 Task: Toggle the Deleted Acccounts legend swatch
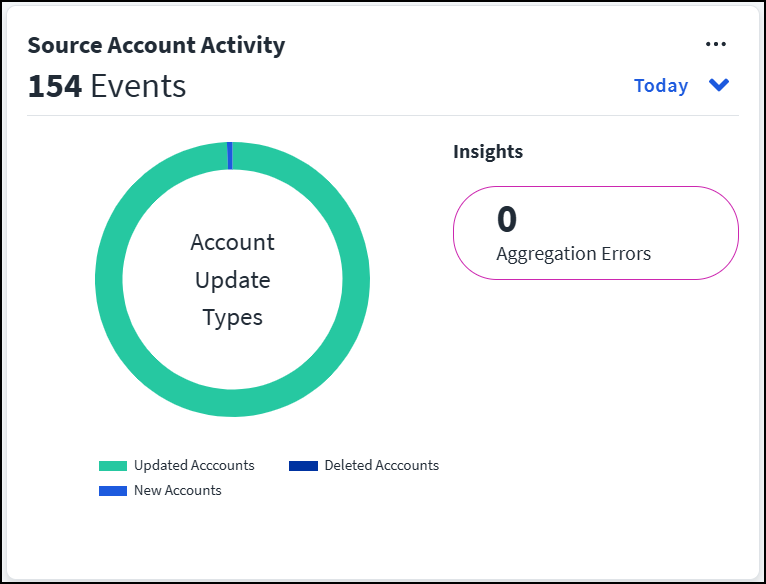coord(303,466)
